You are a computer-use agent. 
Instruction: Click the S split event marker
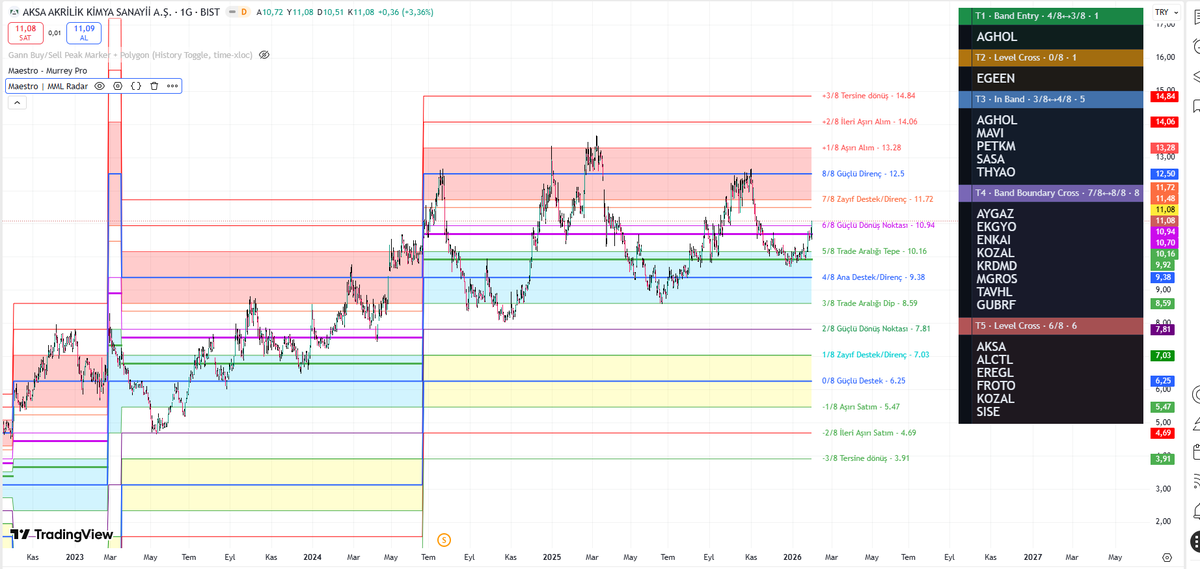tap(444, 539)
